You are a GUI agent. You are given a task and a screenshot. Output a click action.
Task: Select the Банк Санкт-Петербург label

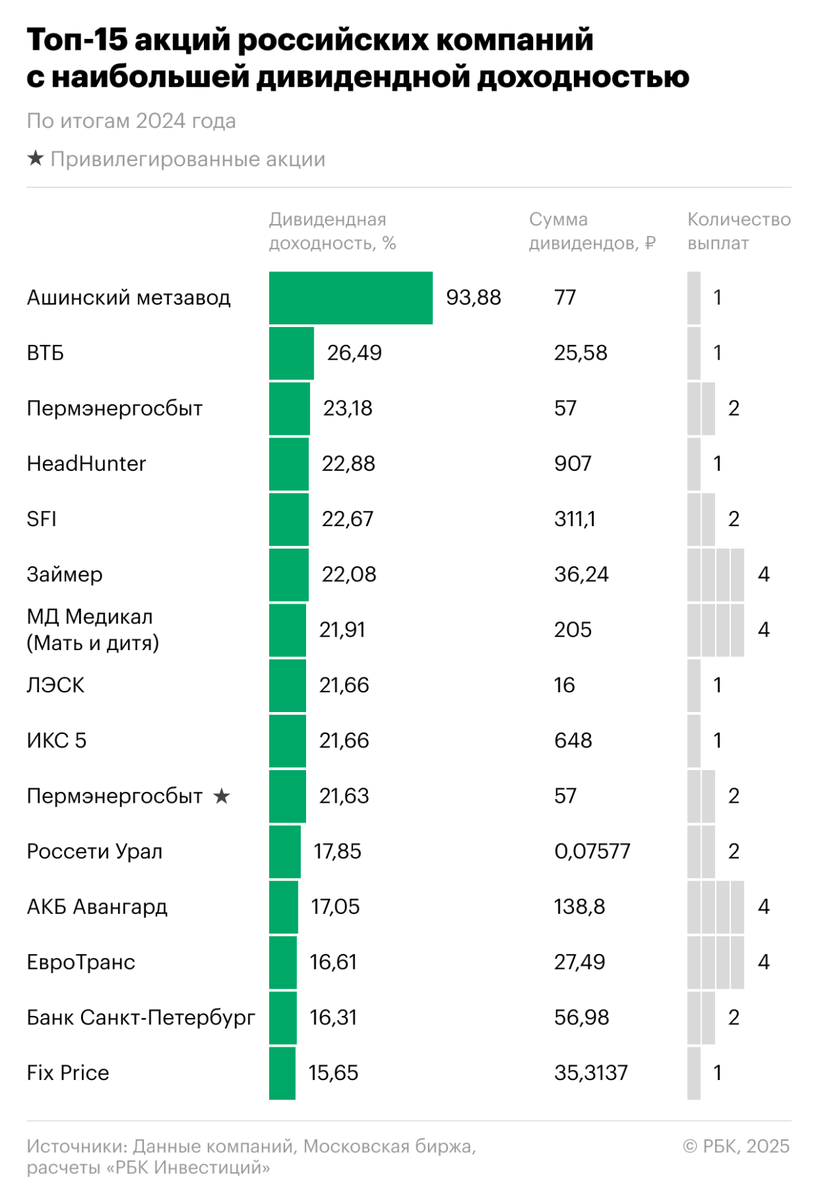pyautogui.click(x=141, y=1018)
